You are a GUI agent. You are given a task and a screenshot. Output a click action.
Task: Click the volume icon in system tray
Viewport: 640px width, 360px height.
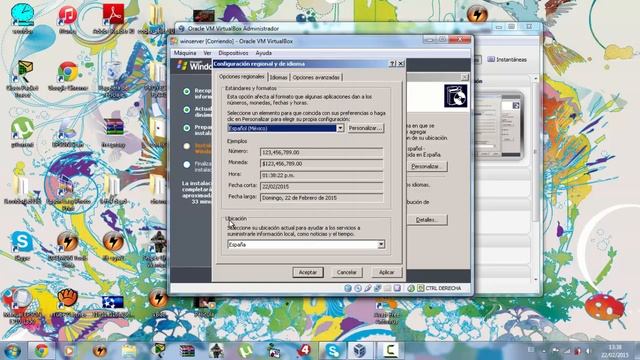(588, 351)
